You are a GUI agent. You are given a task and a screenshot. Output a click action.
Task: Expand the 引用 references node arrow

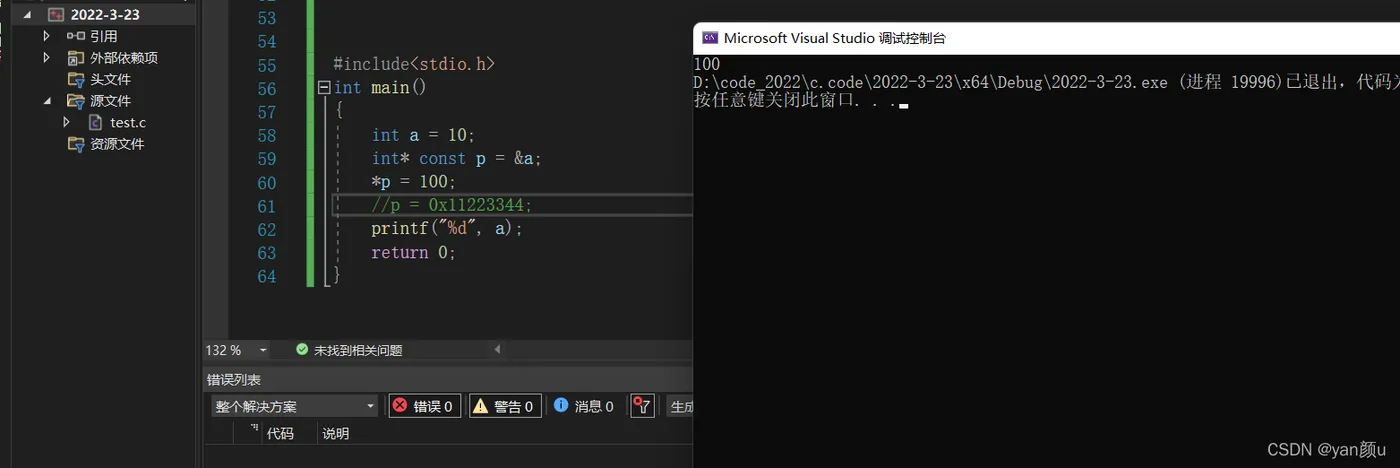[x=46, y=36]
